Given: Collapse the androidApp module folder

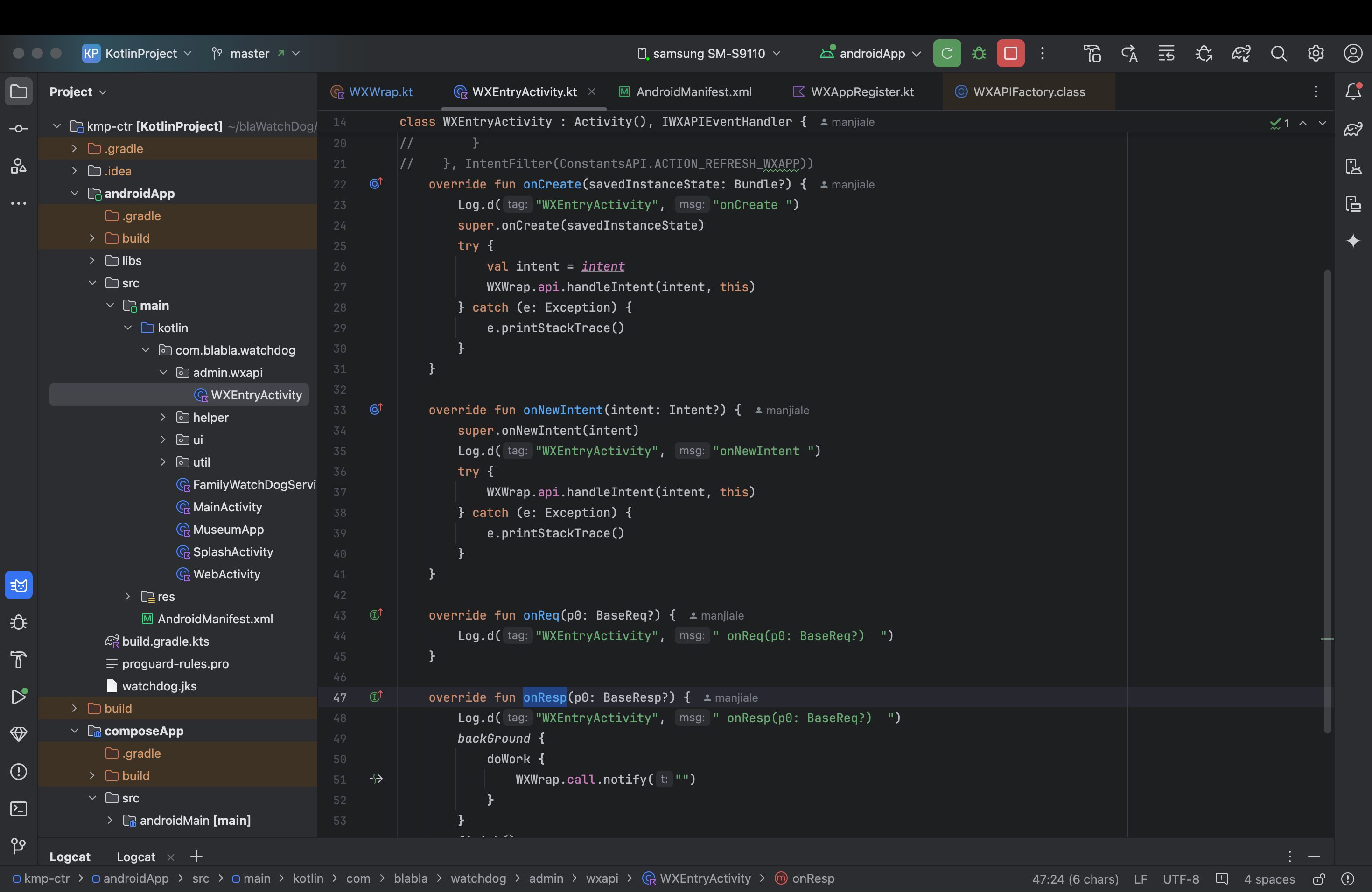Looking at the screenshot, I should pyautogui.click(x=74, y=194).
